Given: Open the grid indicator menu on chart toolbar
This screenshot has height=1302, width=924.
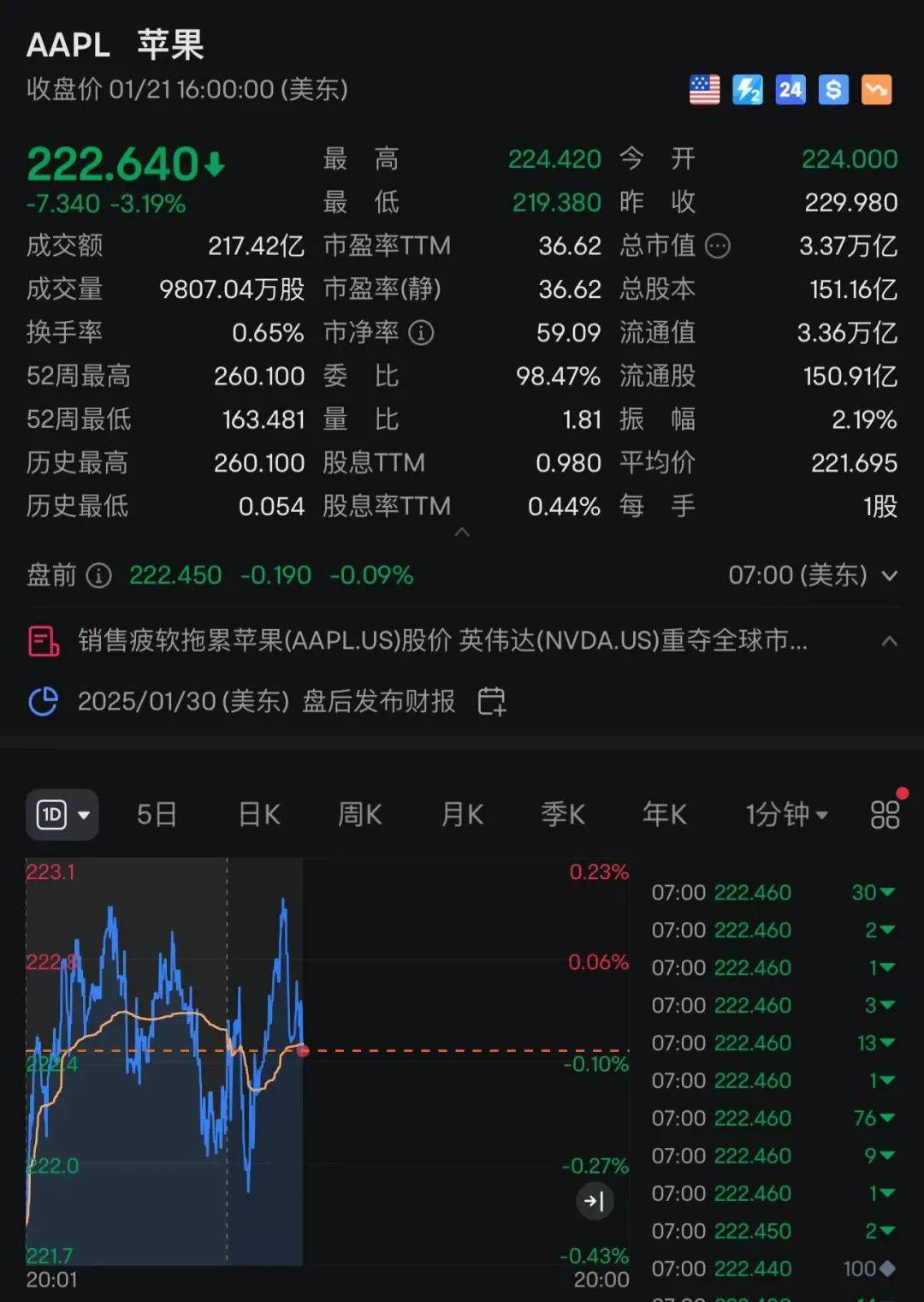Looking at the screenshot, I should click(885, 815).
